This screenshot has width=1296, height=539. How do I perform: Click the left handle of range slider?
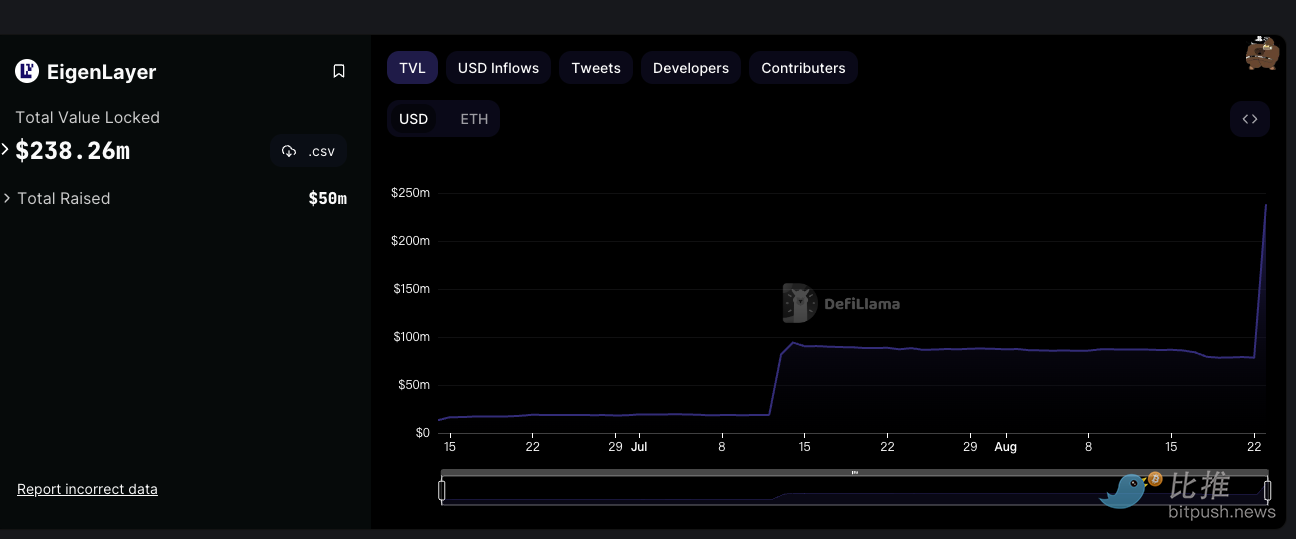[x=441, y=490]
